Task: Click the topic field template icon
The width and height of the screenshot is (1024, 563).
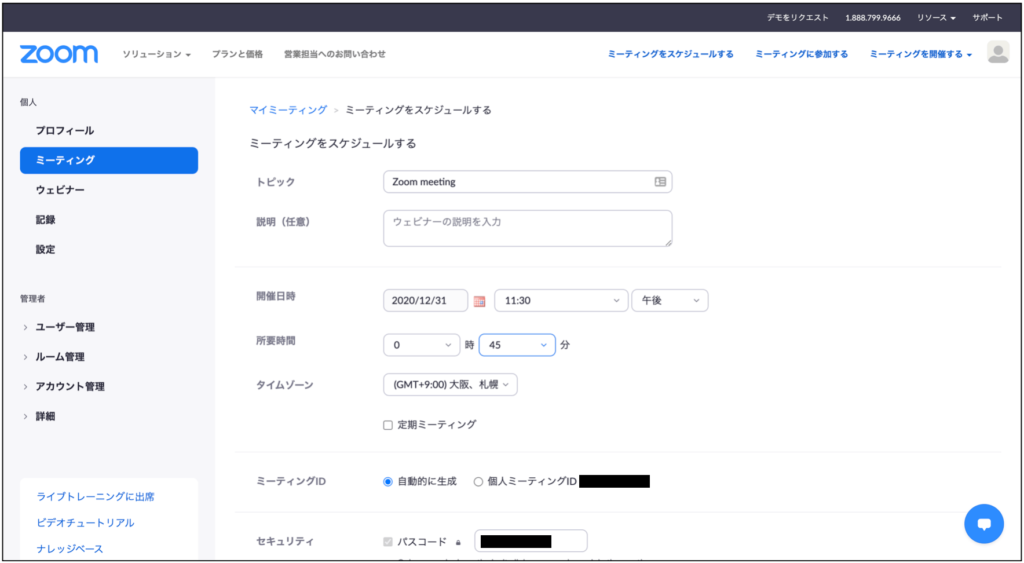Action: point(660,182)
